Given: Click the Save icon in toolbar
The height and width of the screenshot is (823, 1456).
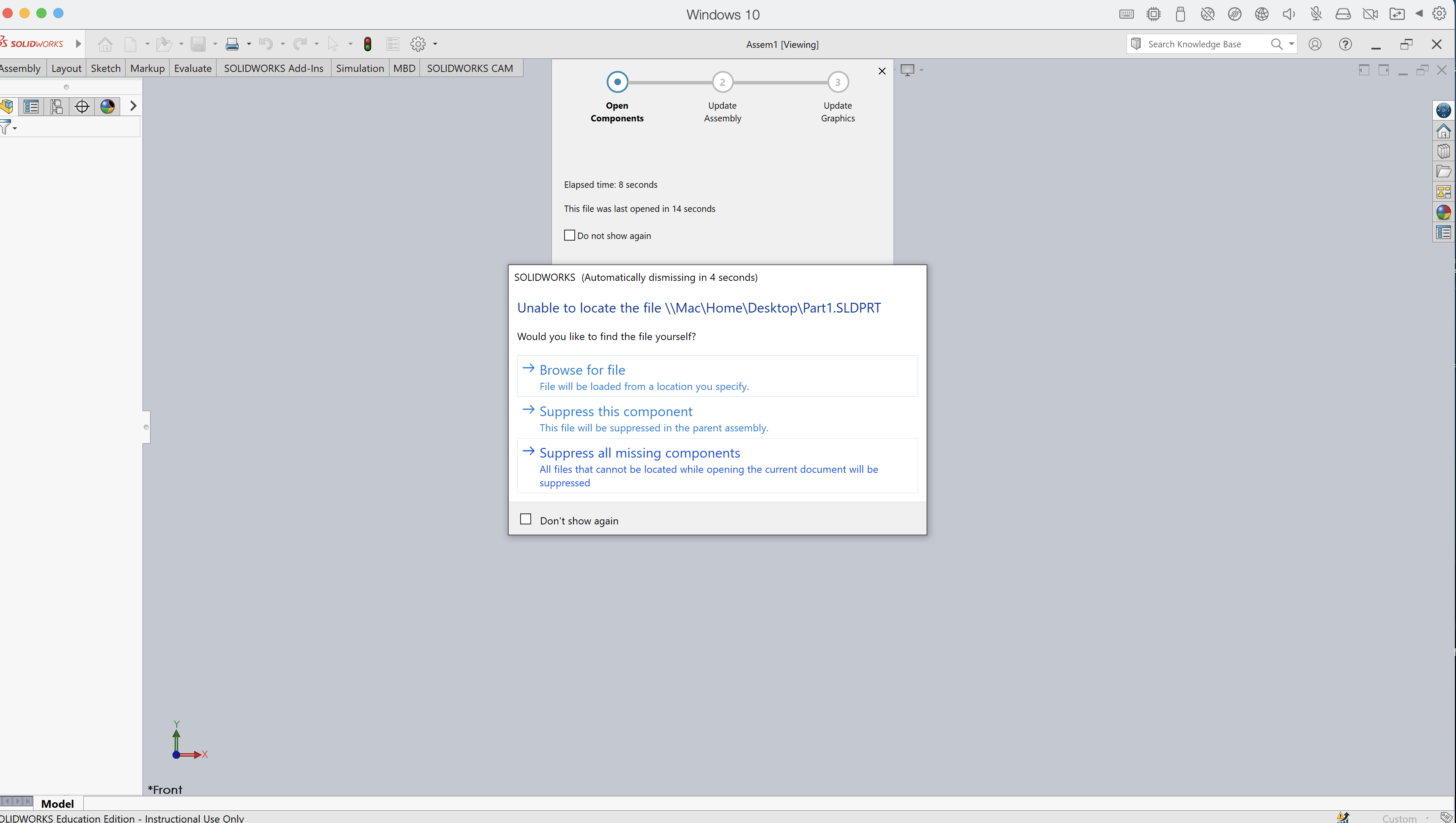Looking at the screenshot, I should coord(198,44).
